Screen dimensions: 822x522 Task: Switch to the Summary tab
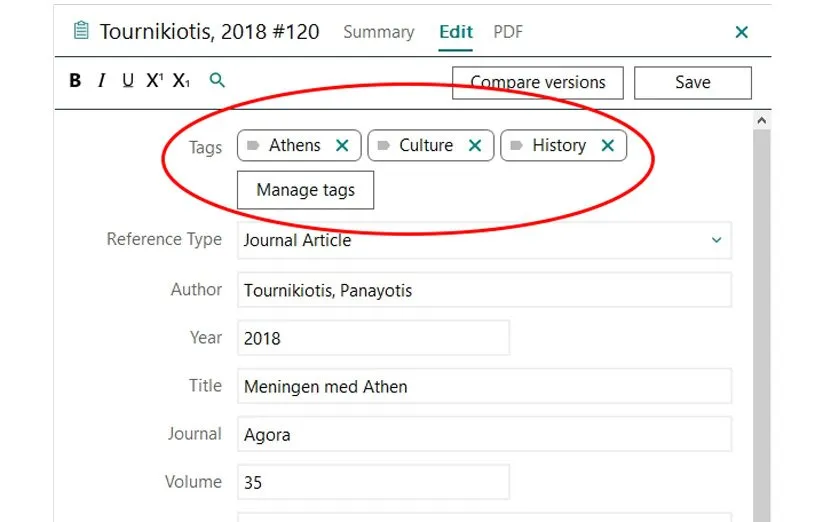click(378, 32)
